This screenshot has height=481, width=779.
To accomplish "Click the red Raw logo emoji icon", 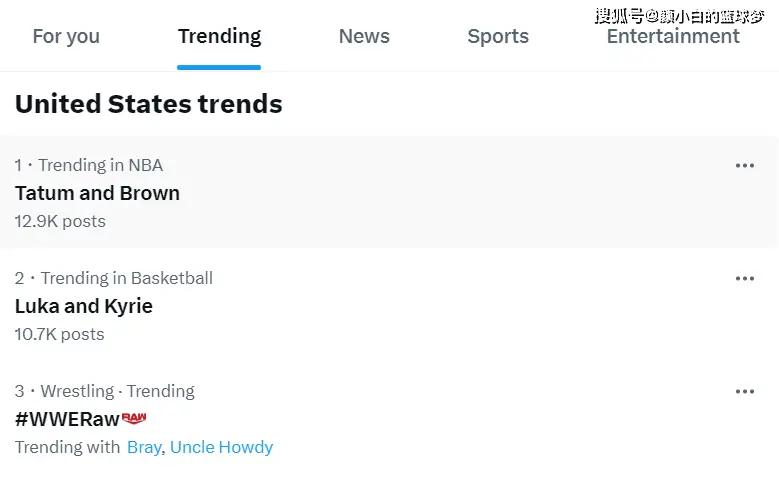I will click(134, 418).
